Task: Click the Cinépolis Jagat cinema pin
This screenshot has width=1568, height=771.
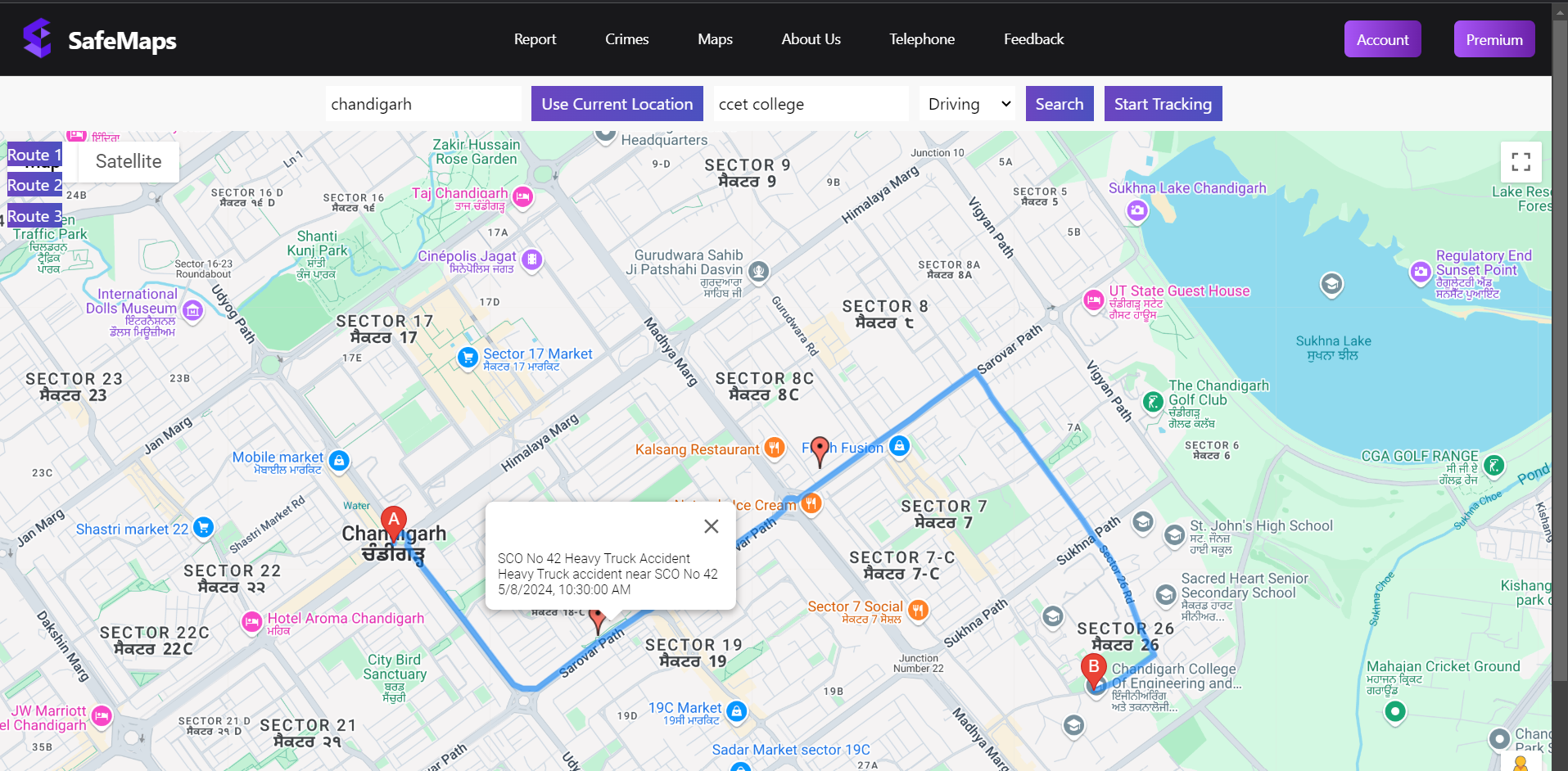Action: 532,260
